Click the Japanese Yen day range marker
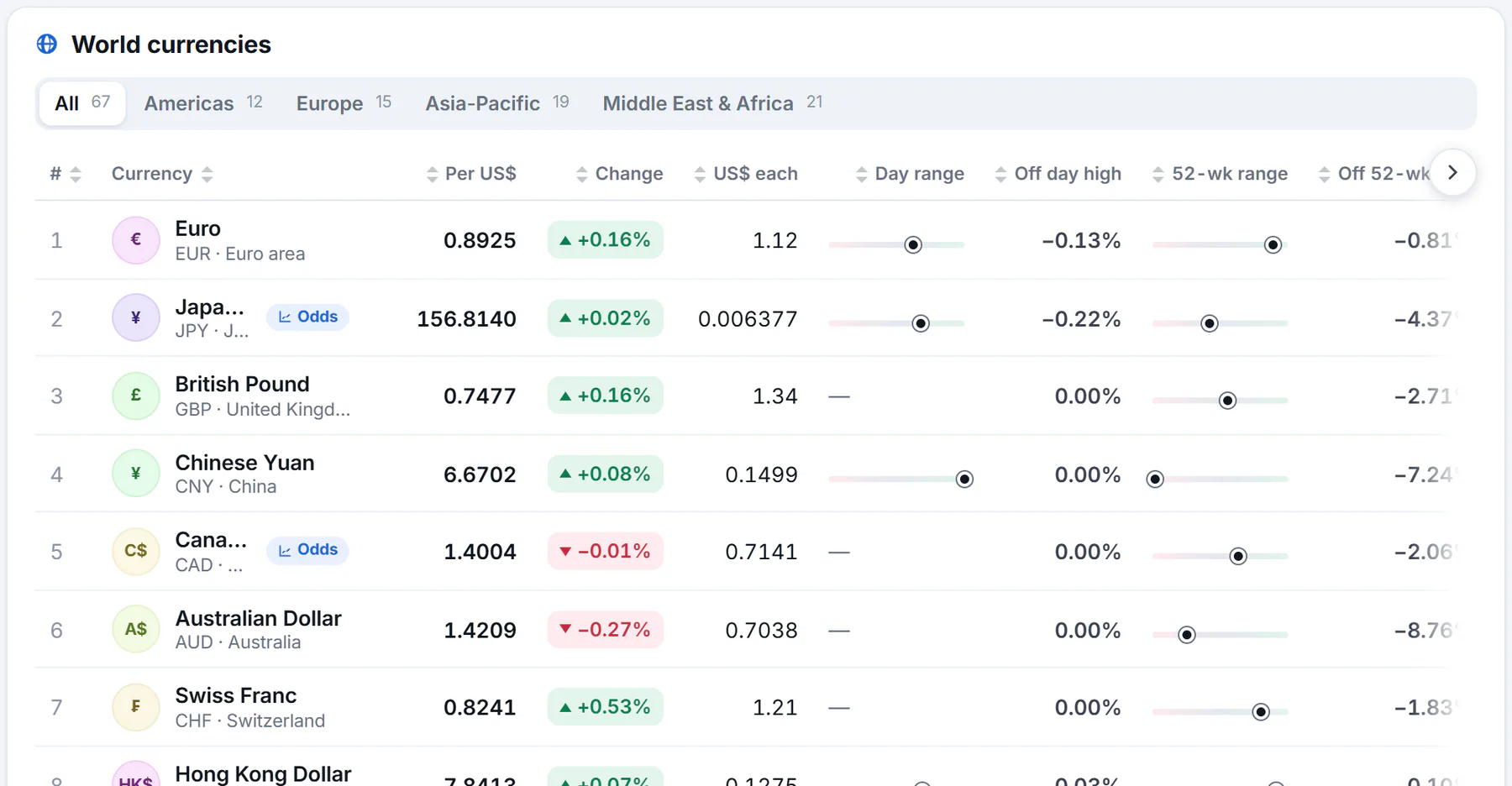This screenshot has width=1512, height=786. 921,323
